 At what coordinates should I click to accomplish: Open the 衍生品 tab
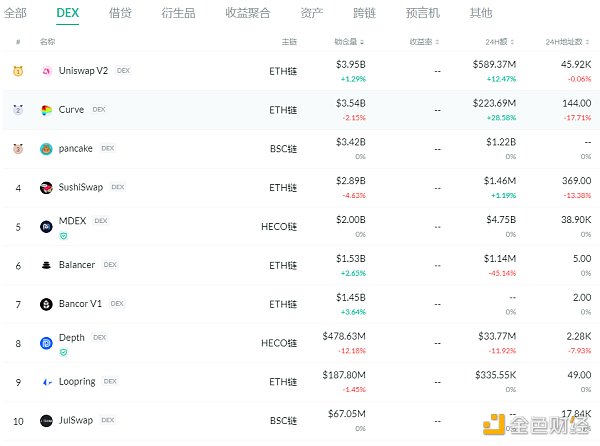pyautogui.click(x=178, y=13)
